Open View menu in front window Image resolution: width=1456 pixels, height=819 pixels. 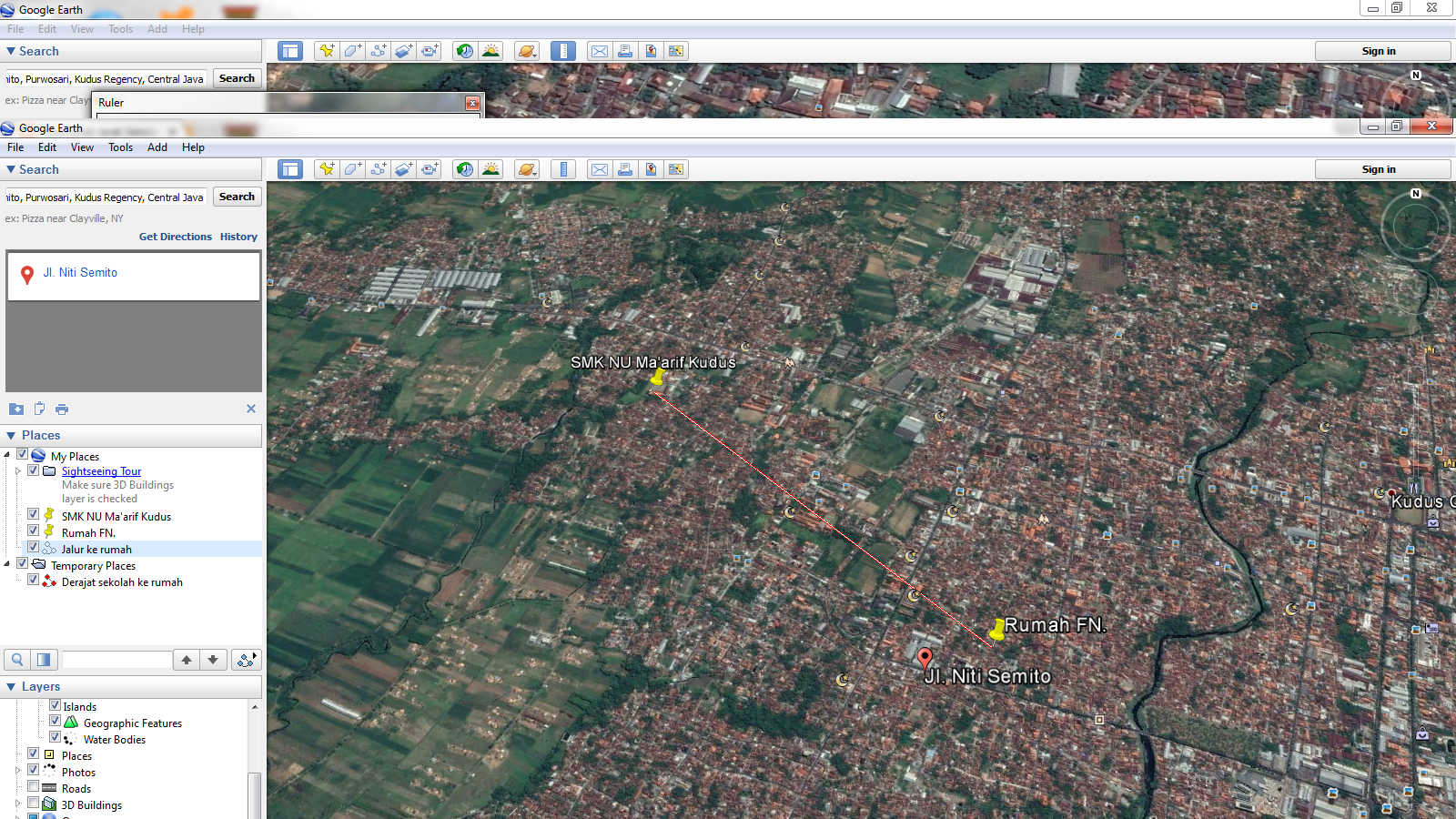[x=82, y=147]
